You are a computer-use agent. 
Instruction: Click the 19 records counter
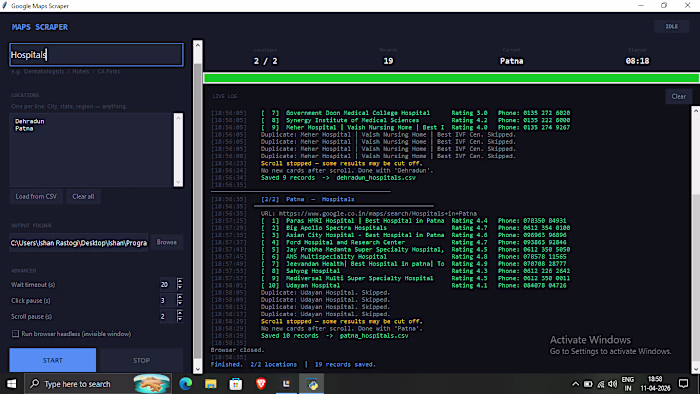[x=388, y=61]
